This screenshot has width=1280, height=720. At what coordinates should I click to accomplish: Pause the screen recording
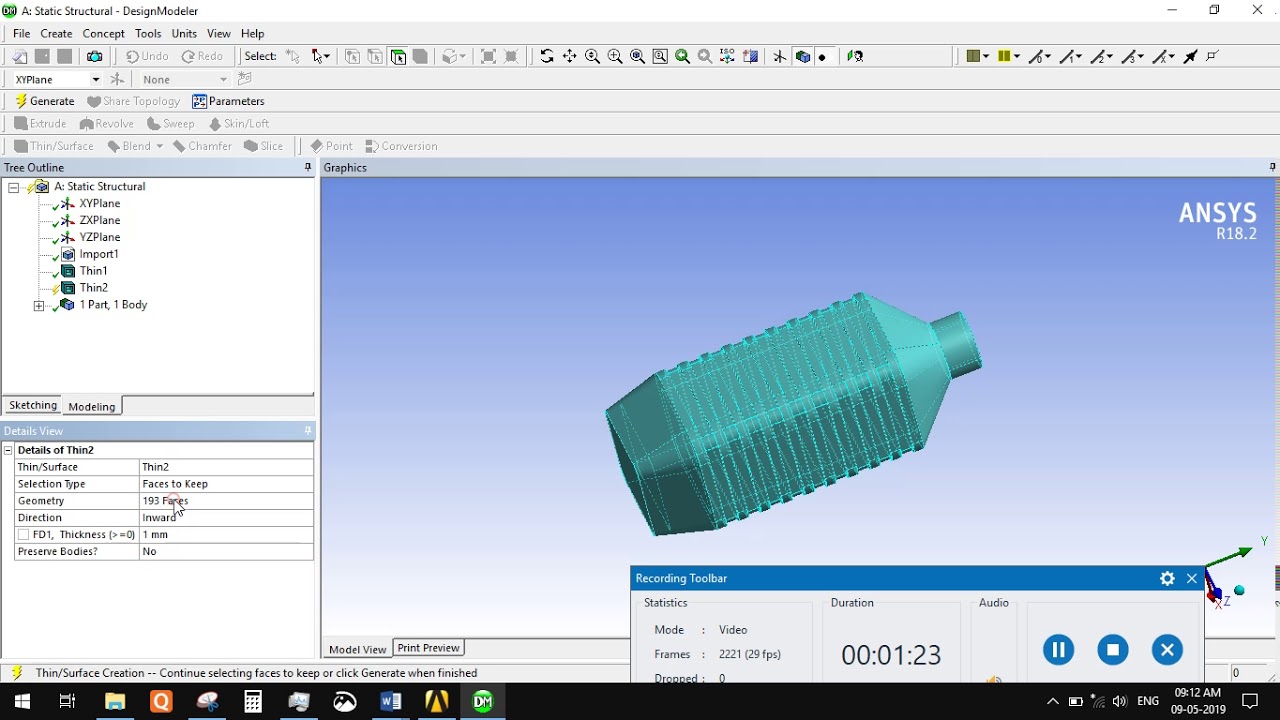(x=1058, y=650)
